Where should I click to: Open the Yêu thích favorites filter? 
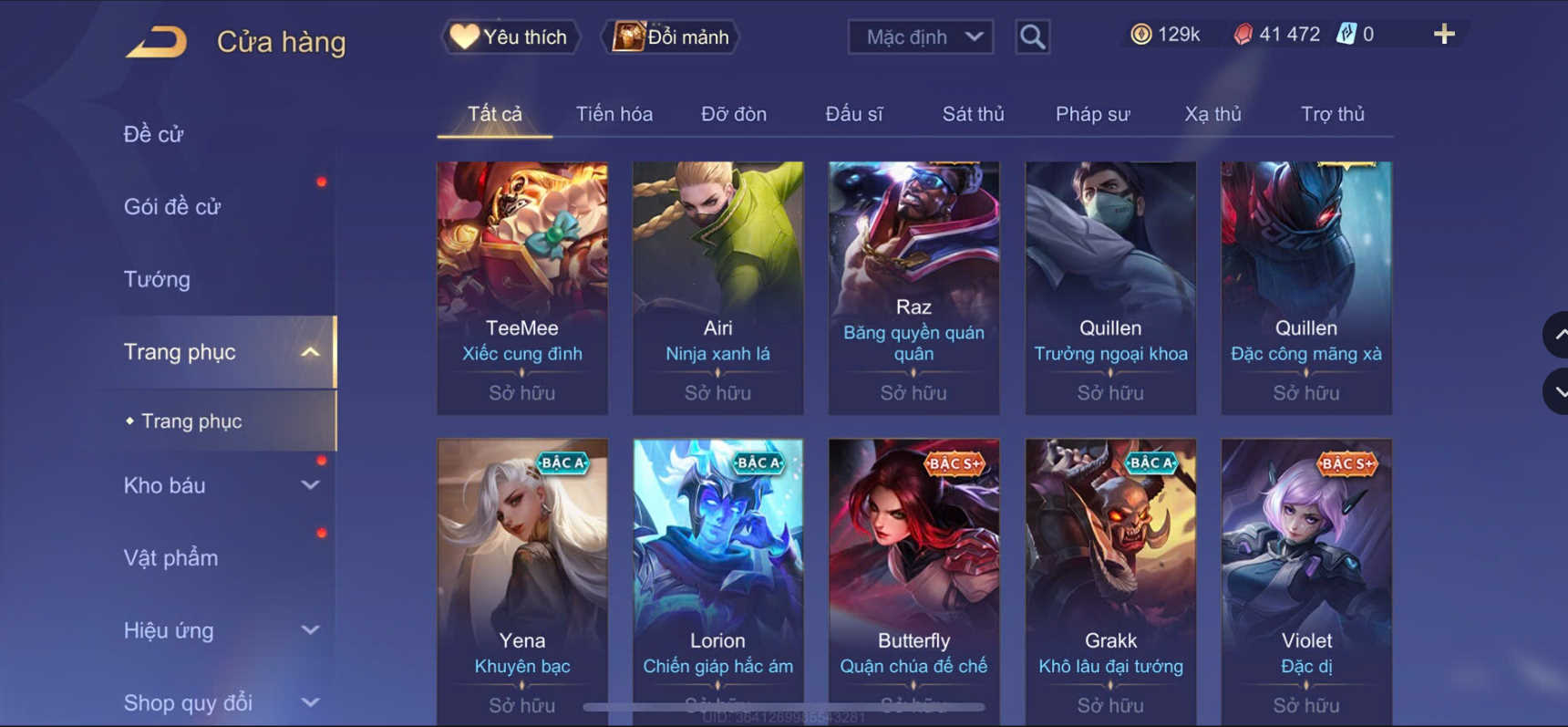point(511,36)
